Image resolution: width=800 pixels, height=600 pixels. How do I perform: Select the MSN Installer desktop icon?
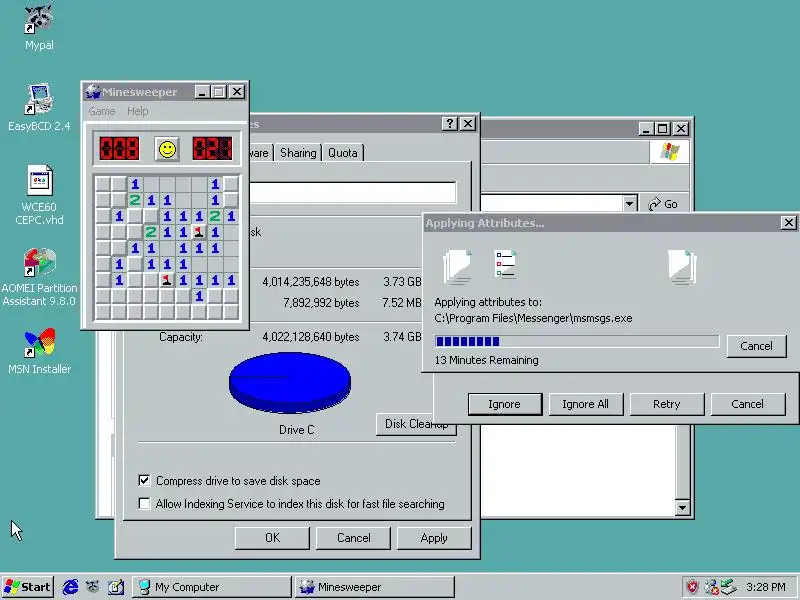pos(39,351)
